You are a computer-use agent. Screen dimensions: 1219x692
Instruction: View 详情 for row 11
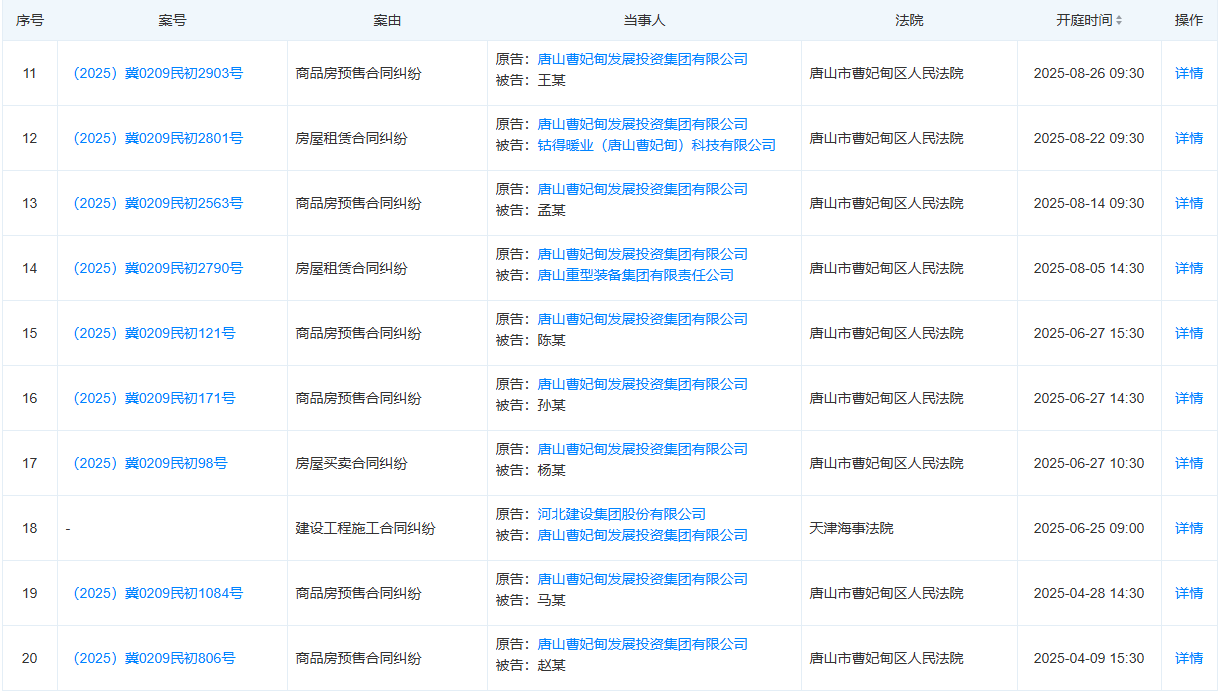[x=1188, y=73]
